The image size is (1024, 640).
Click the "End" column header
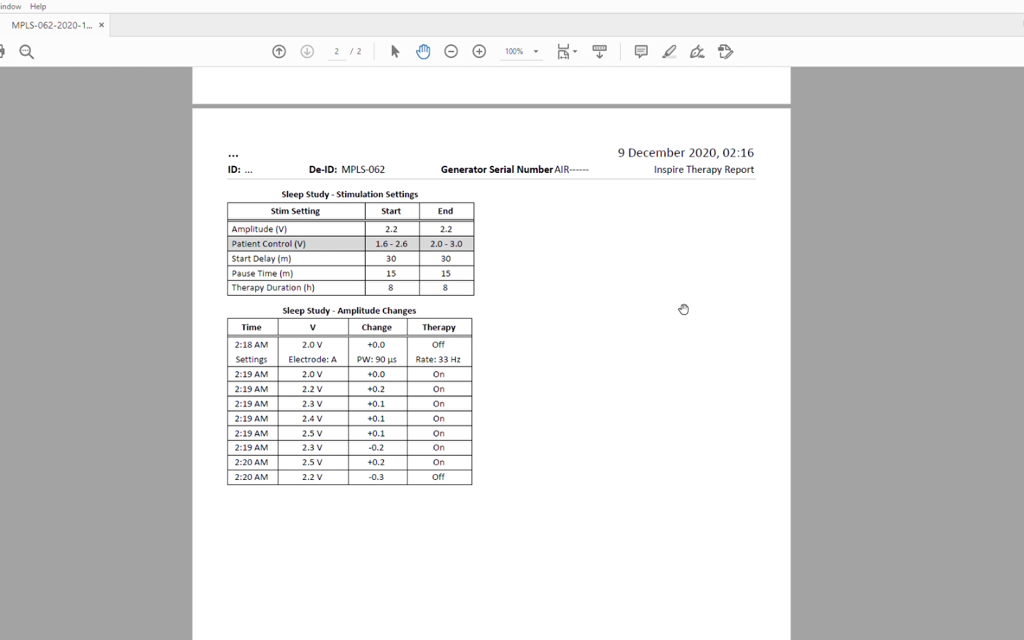coord(445,211)
